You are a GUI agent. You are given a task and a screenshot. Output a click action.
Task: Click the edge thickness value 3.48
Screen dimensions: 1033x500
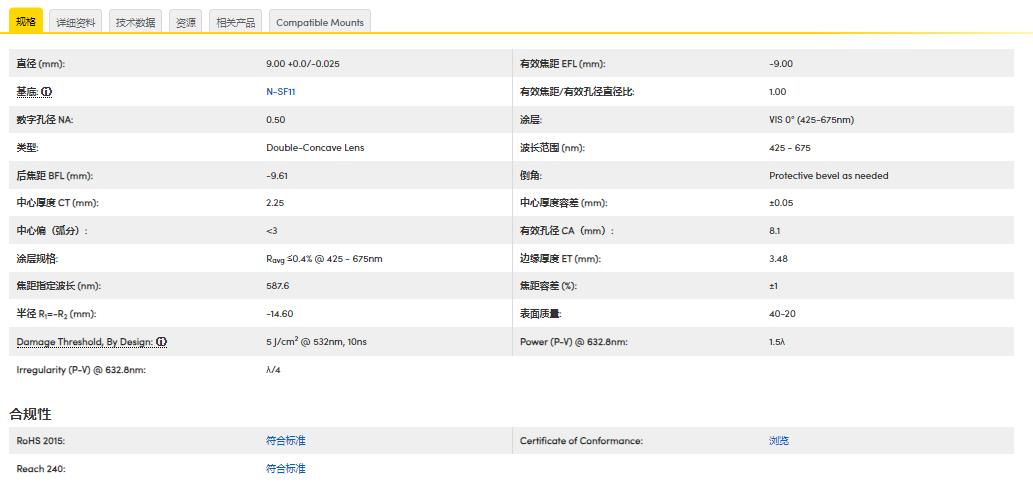coord(777,259)
